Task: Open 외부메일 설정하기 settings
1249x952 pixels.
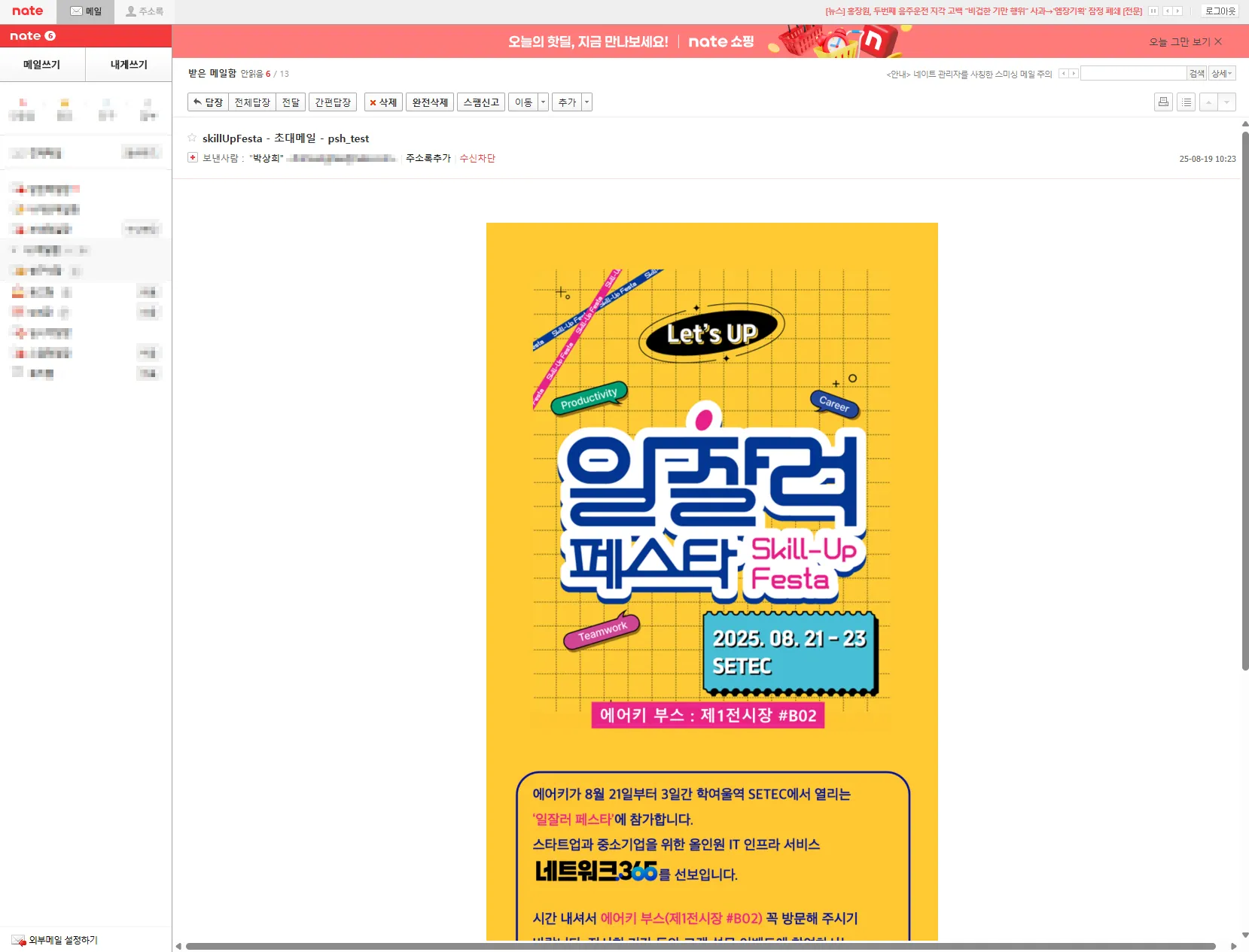Action: click(63, 940)
